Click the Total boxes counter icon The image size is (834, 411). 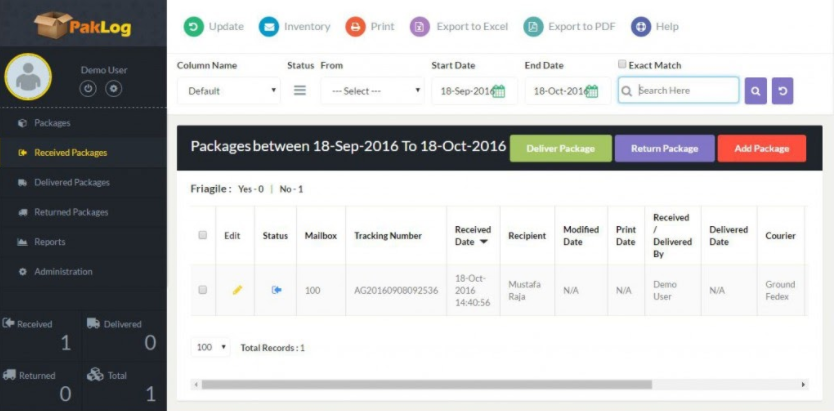click(95, 375)
